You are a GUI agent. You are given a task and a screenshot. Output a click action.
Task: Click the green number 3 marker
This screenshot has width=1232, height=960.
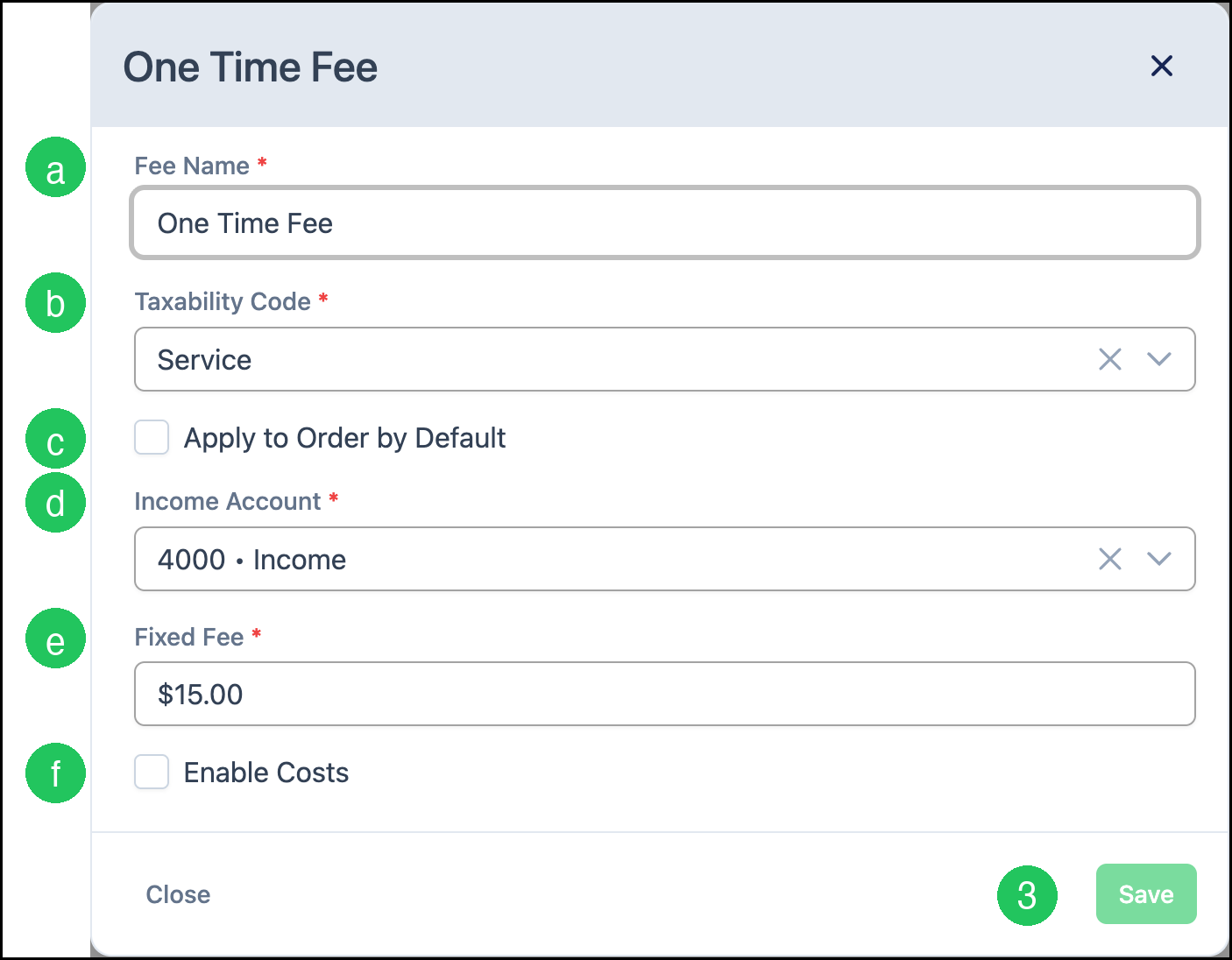[x=1027, y=895]
